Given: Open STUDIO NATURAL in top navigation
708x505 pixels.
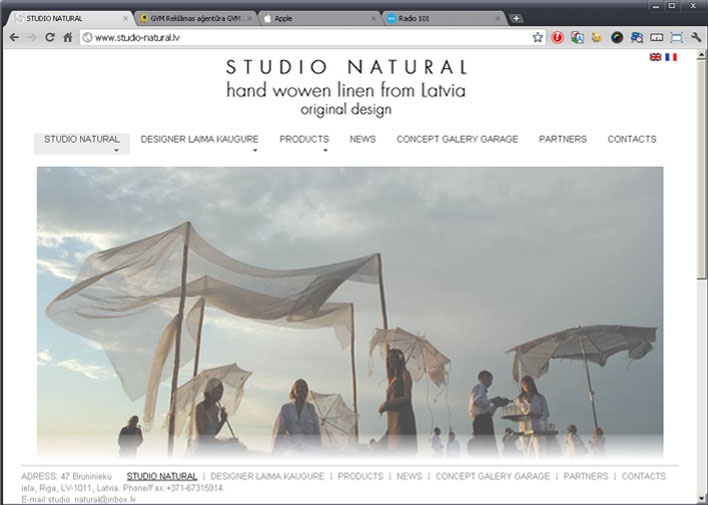Looking at the screenshot, I should (82, 139).
